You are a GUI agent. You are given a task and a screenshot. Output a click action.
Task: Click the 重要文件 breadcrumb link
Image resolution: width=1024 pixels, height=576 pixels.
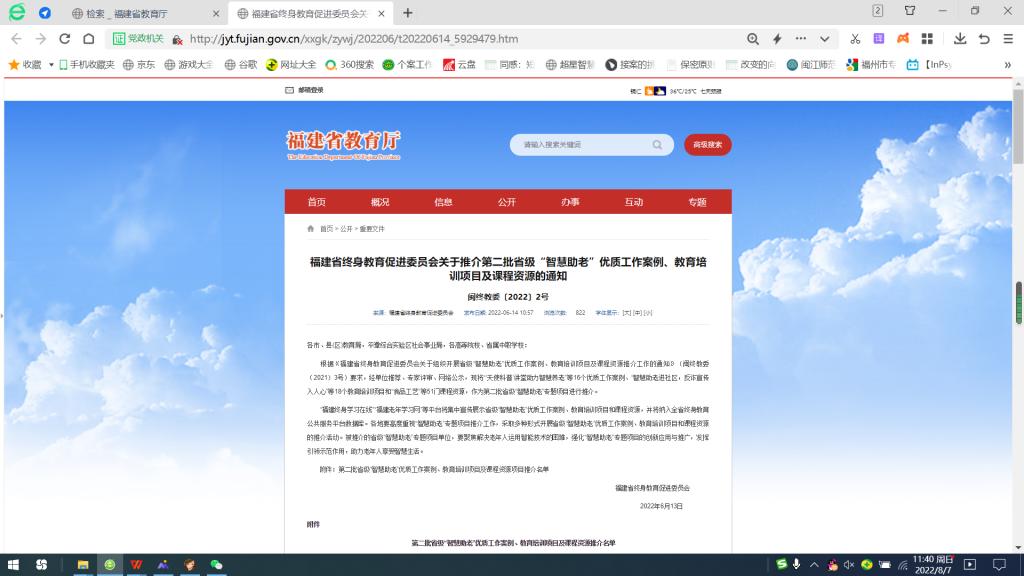[x=372, y=229]
